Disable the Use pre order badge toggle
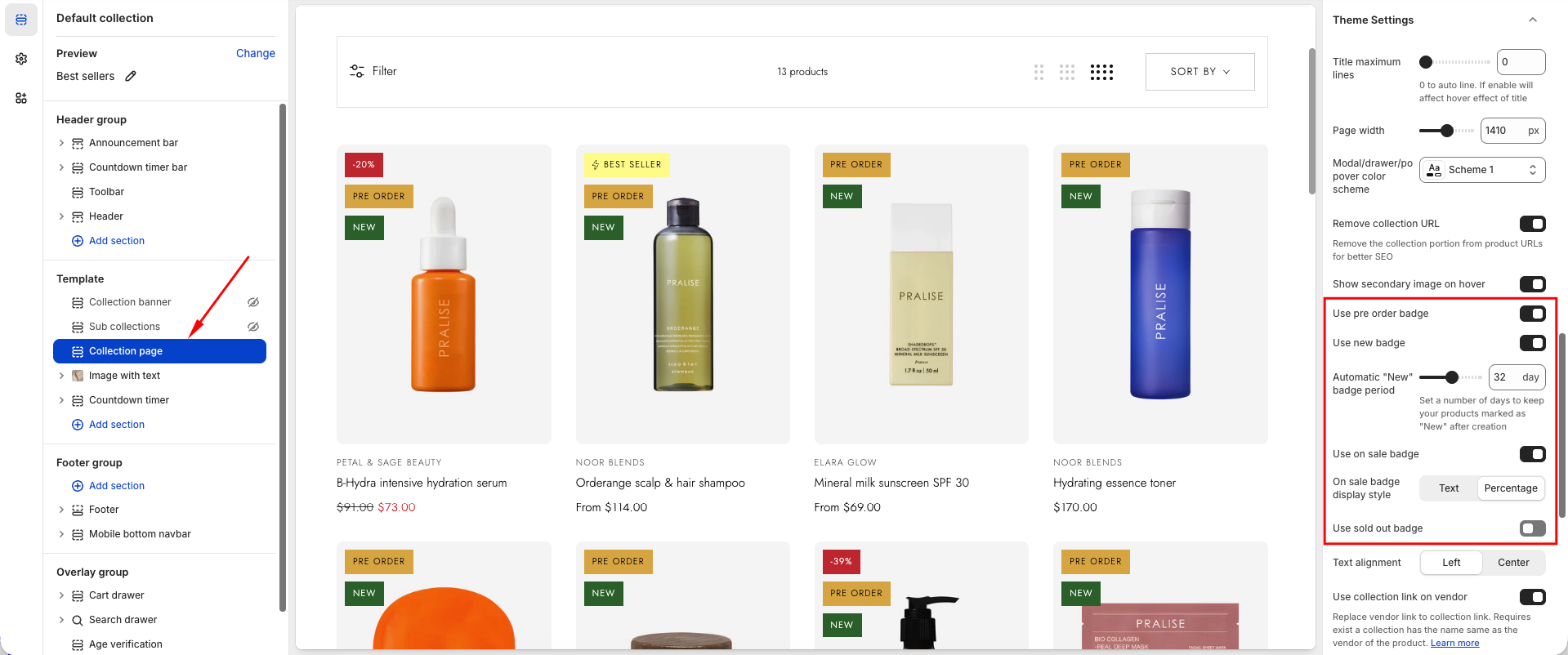 click(x=1532, y=314)
